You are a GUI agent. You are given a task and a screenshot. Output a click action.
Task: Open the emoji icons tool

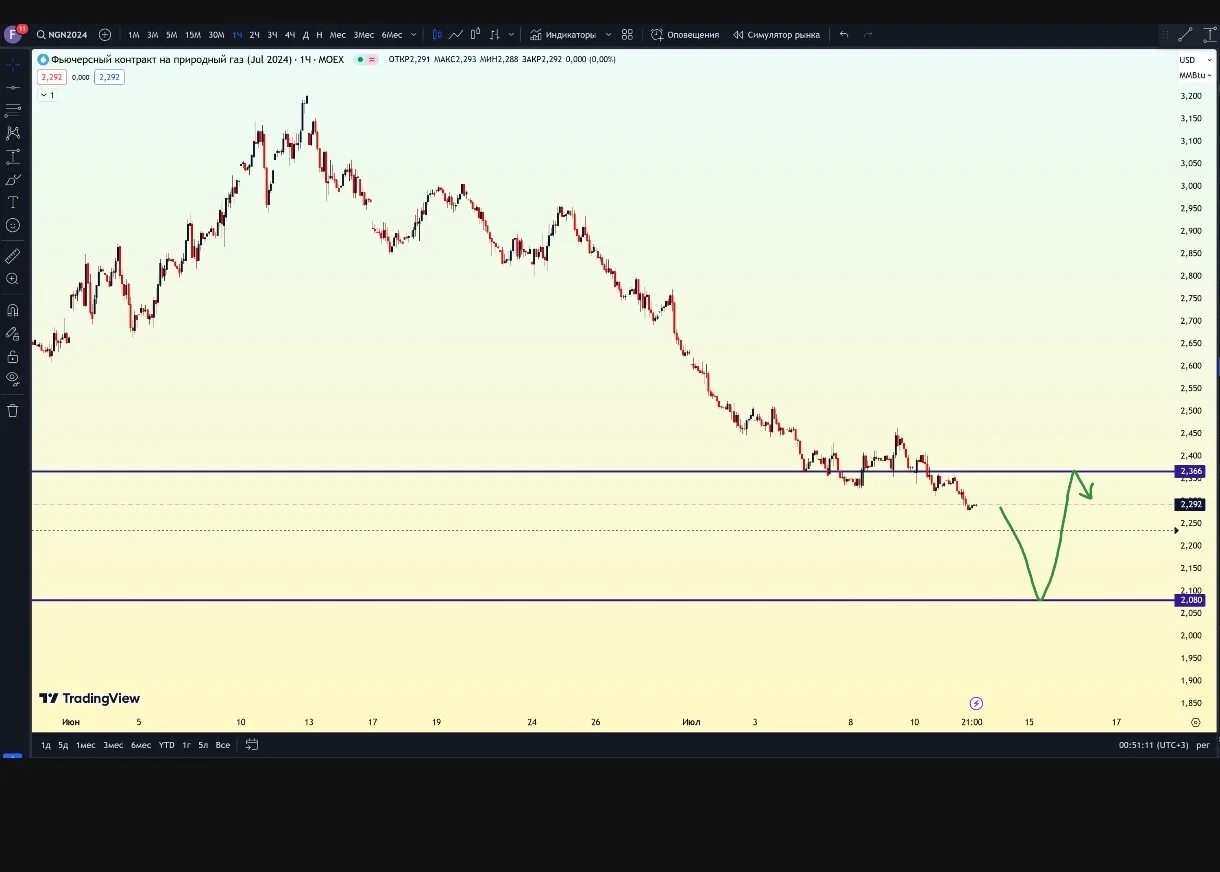pyautogui.click(x=13, y=226)
